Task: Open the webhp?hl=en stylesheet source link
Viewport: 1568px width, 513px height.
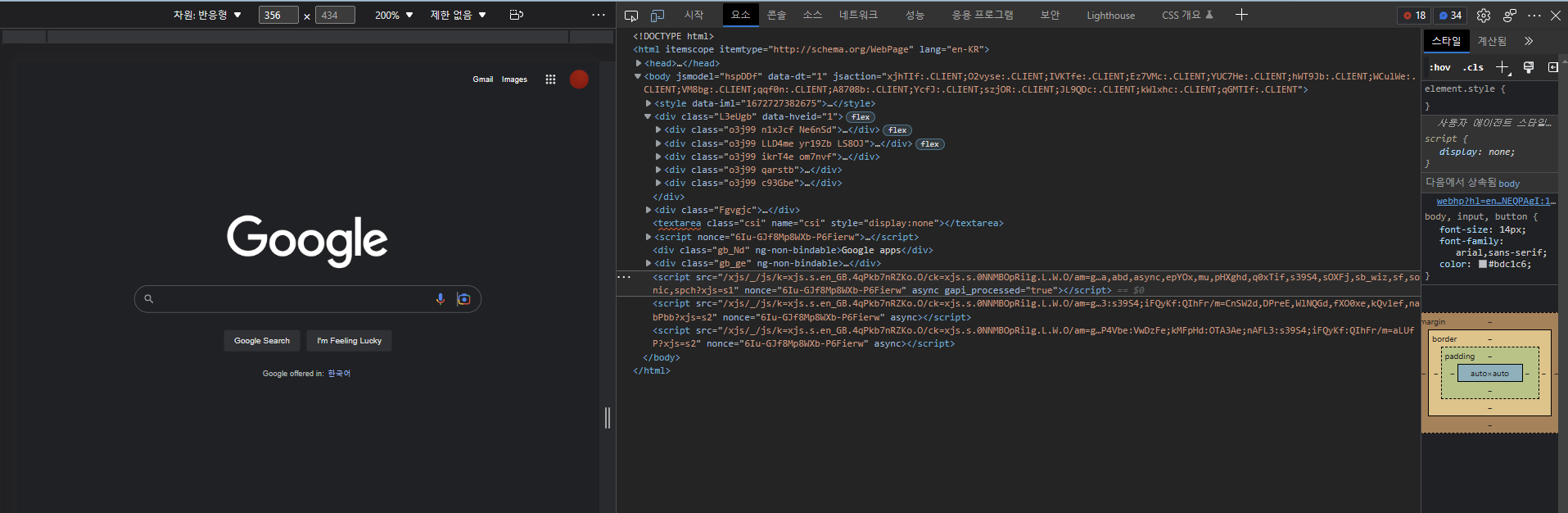Action: click(x=1495, y=201)
